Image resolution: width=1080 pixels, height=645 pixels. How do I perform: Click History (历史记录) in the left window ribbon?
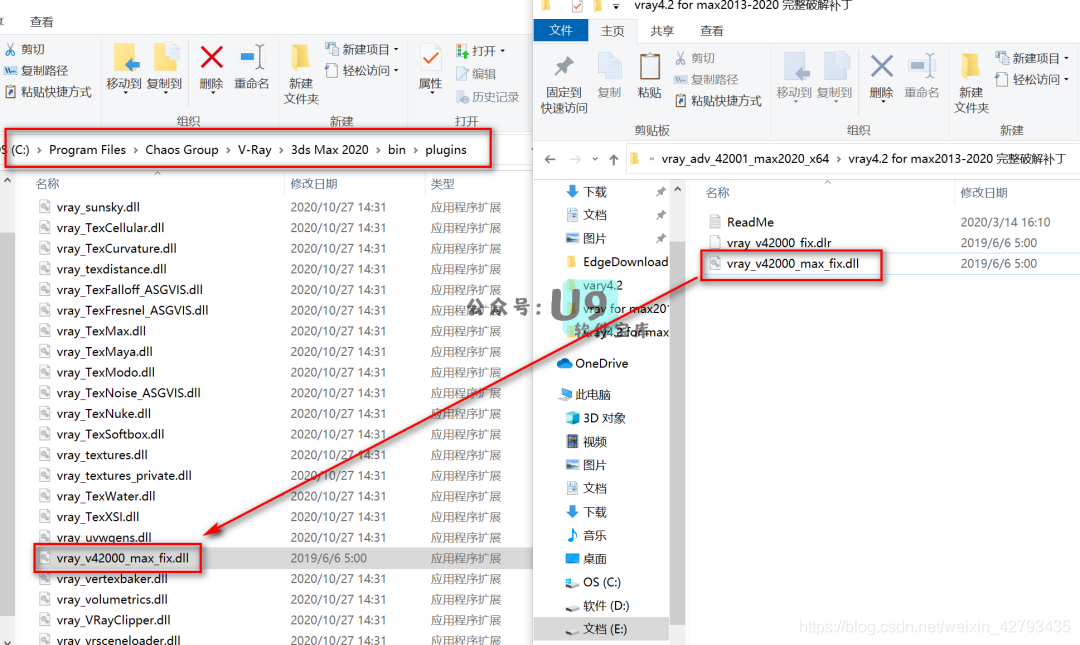487,97
